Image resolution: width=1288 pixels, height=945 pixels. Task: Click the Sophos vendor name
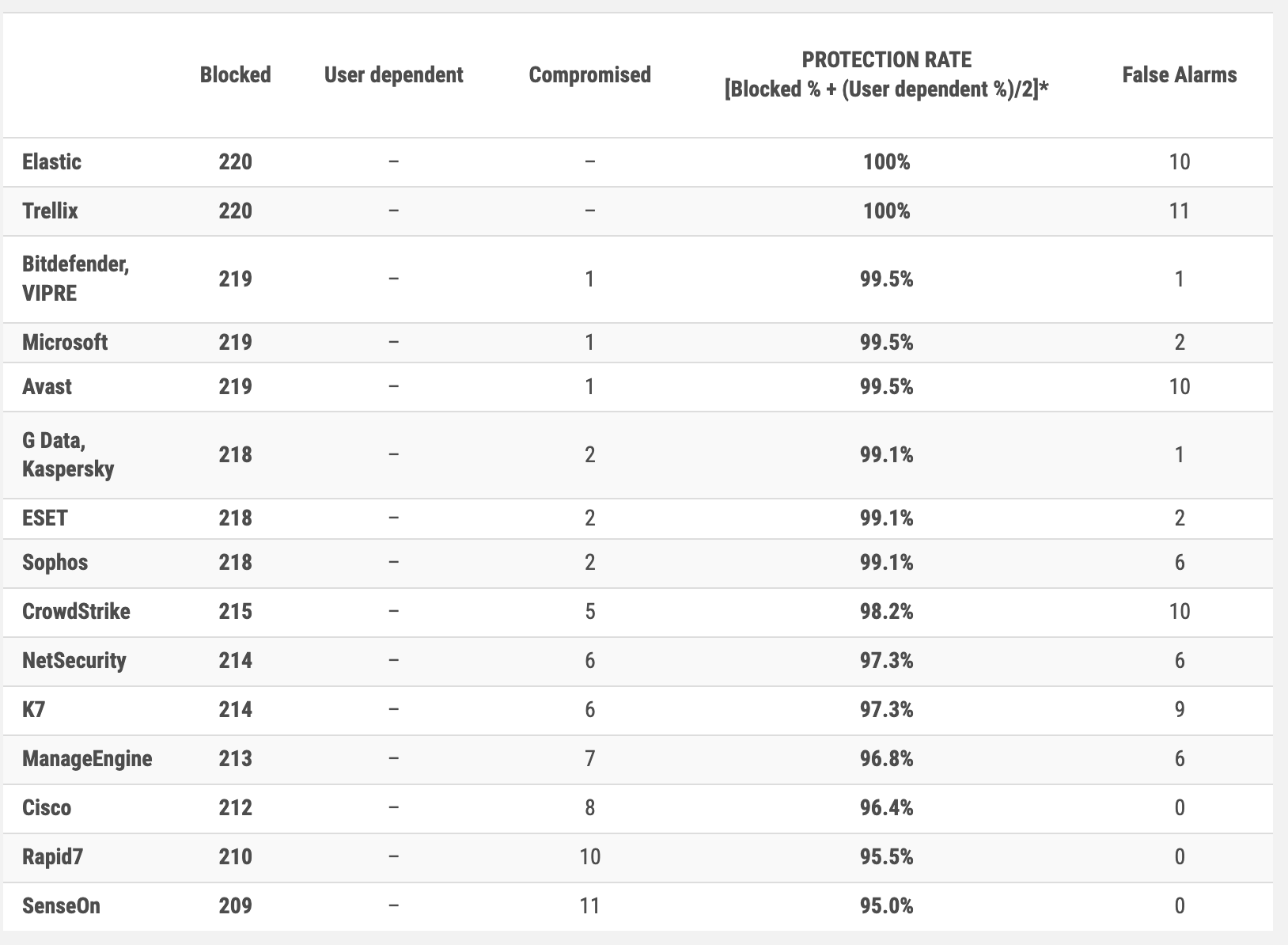tap(55, 563)
